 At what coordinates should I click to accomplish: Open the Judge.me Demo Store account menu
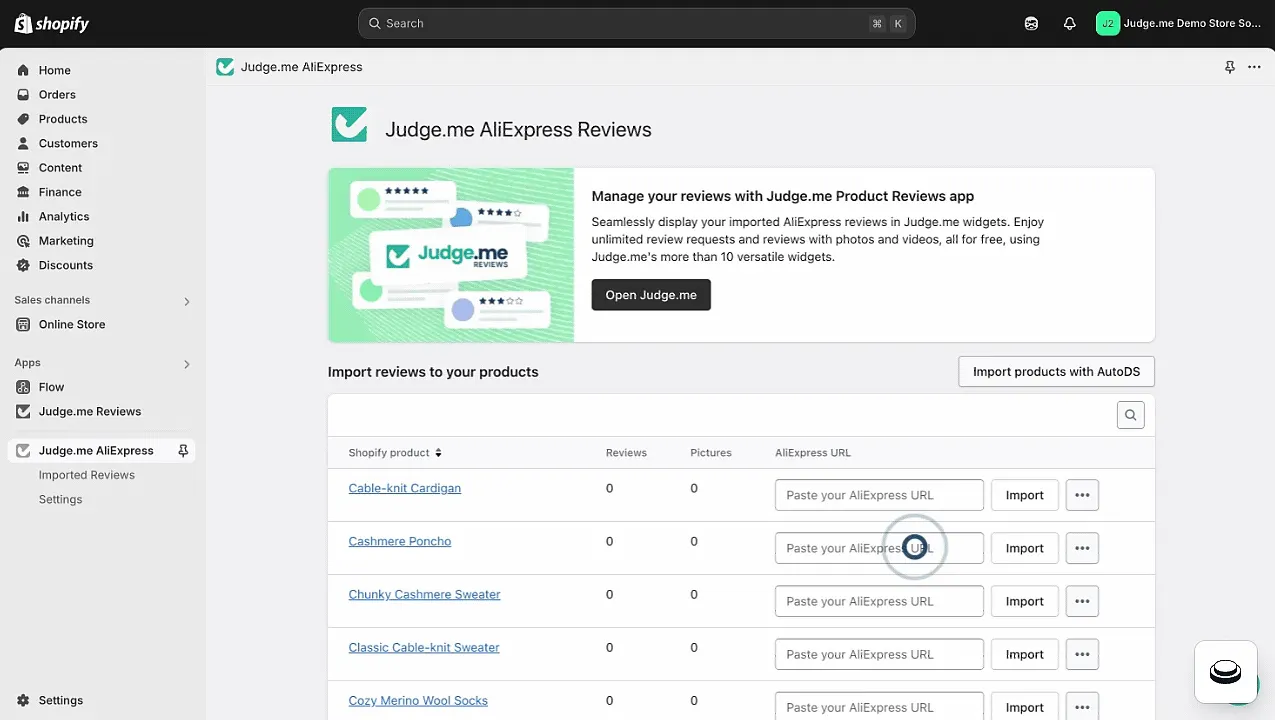[x=1179, y=23]
